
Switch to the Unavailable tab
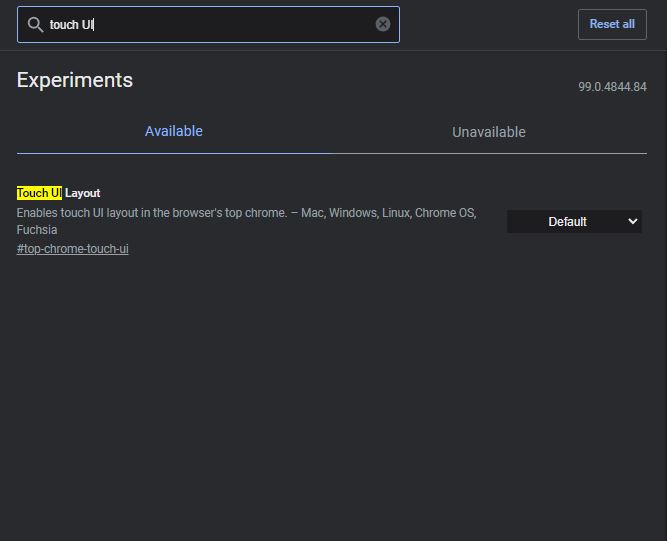pos(489,132)
